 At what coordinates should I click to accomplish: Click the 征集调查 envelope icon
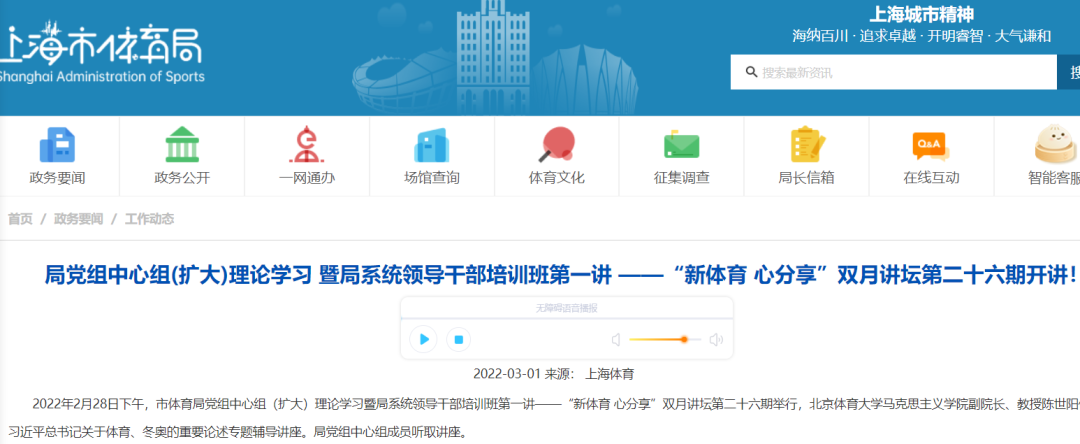point(681,146)
